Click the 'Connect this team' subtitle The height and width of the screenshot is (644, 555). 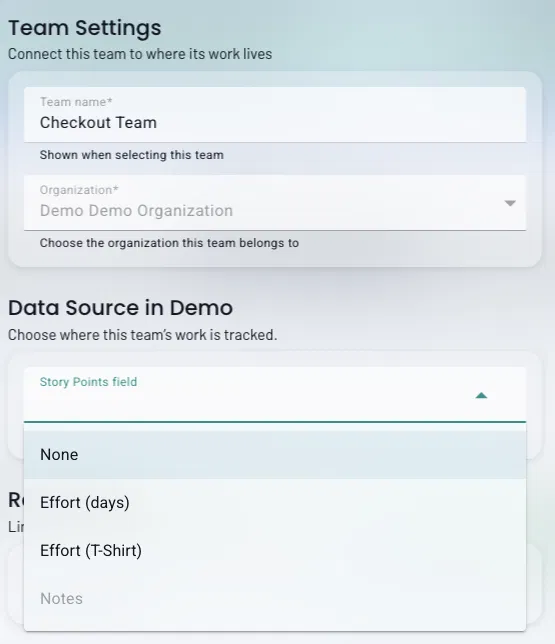point(140,54)
